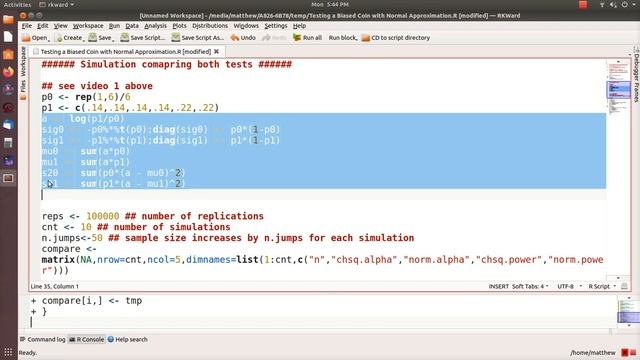Open the Workspace menu
Viewport: 640px width, 360px height.
tap(88, 26)
